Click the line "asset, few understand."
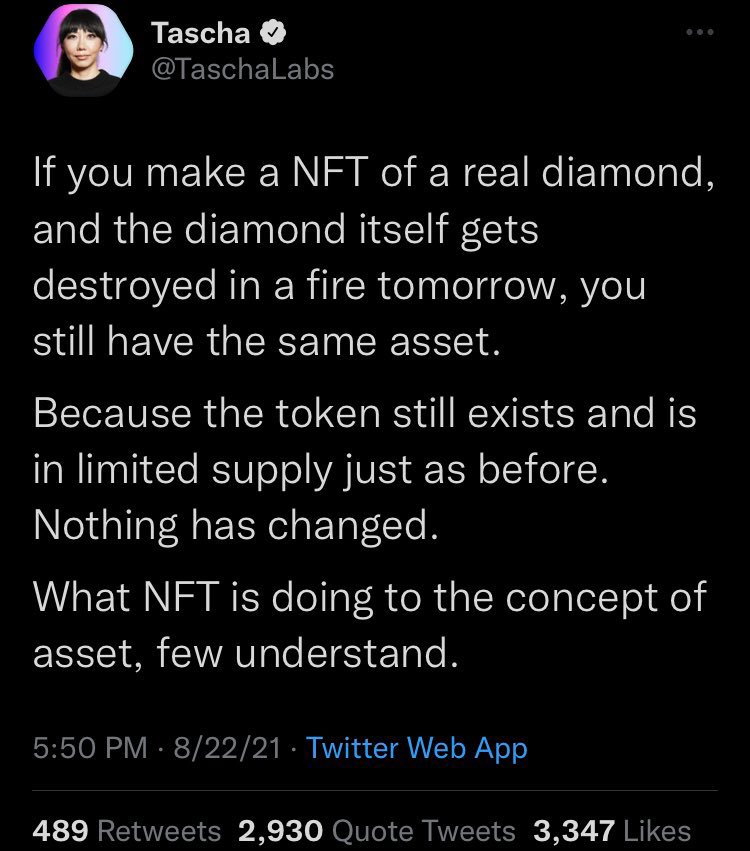The height and width of the screenshot is (851, 750). coord(245,654)
